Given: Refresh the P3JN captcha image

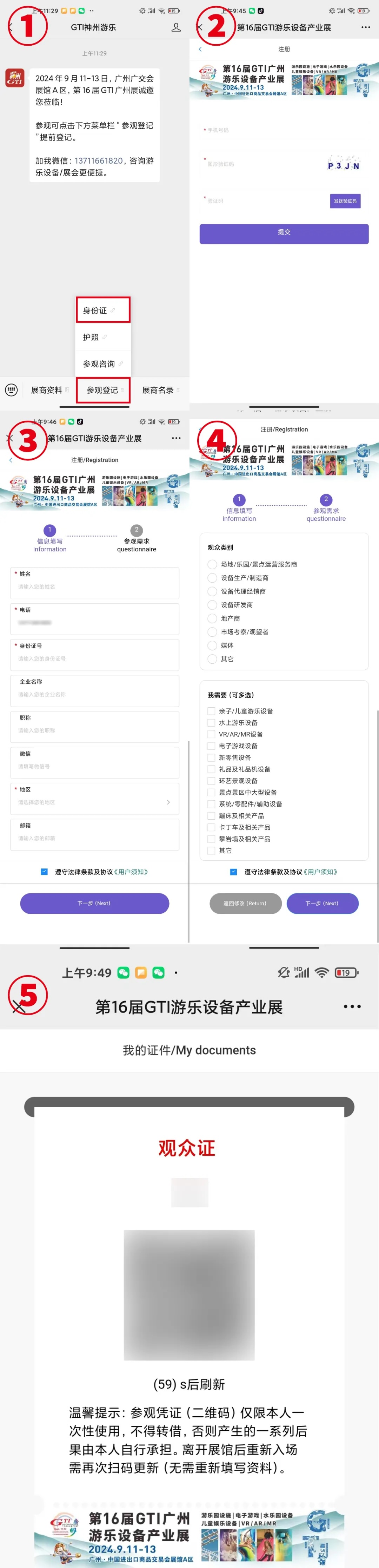Looking at the screenshot, I should tap(344, 163).
